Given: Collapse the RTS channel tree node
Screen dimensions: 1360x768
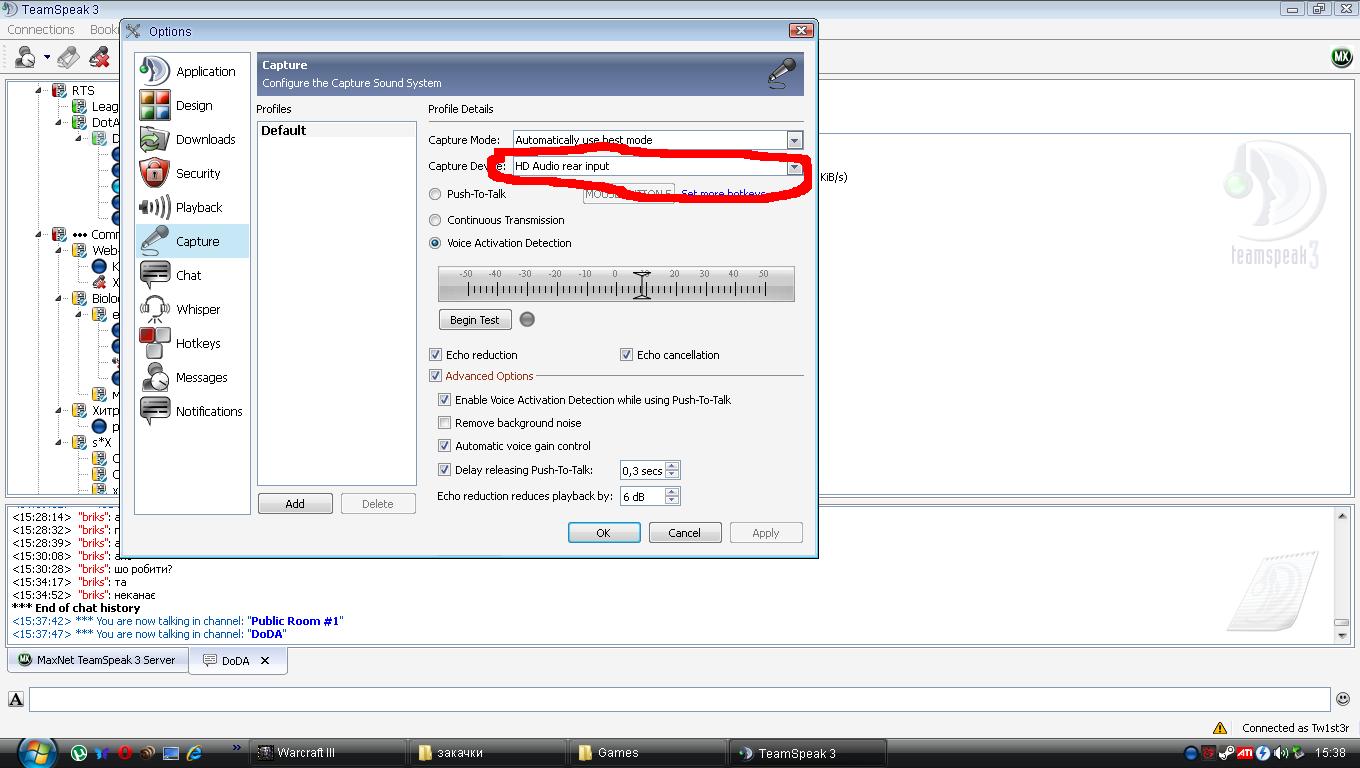Looking at the screenshot, I should (40, 90).
